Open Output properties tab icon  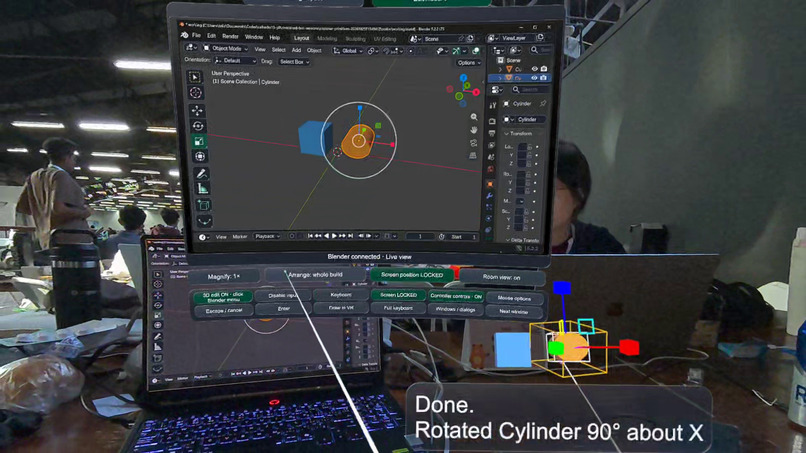click(492, 134)
